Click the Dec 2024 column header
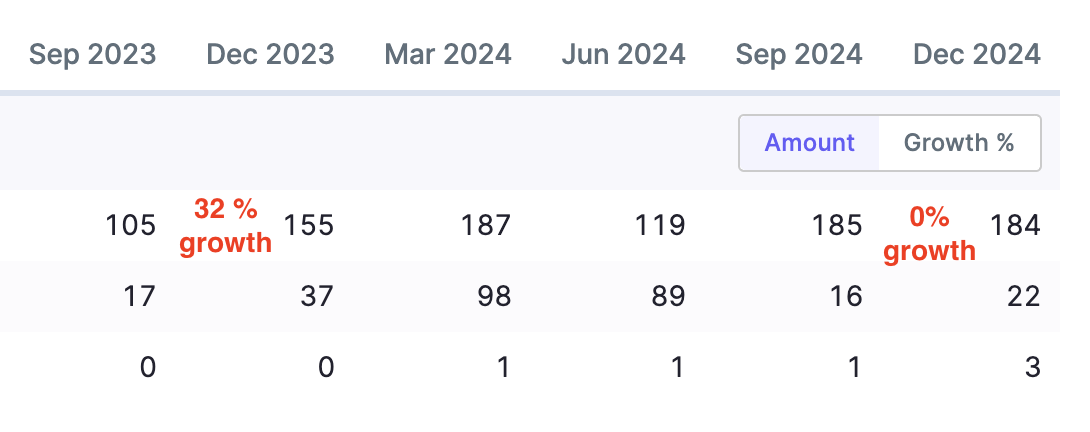The width and height of the screenshot is (1090, 432). coord(977,54)
